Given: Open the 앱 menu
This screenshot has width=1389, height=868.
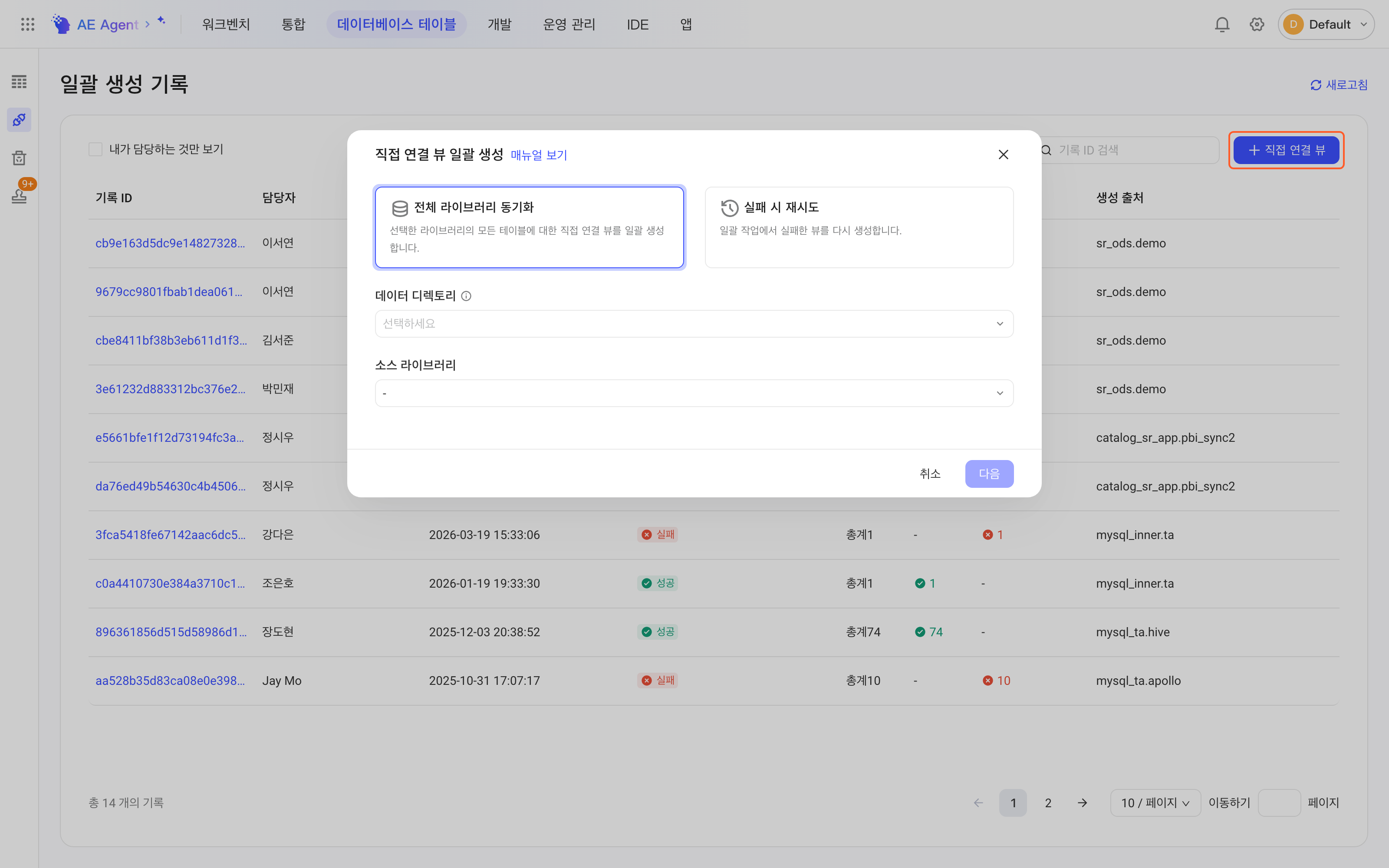Looking at the screenshot, I should 686,24.
